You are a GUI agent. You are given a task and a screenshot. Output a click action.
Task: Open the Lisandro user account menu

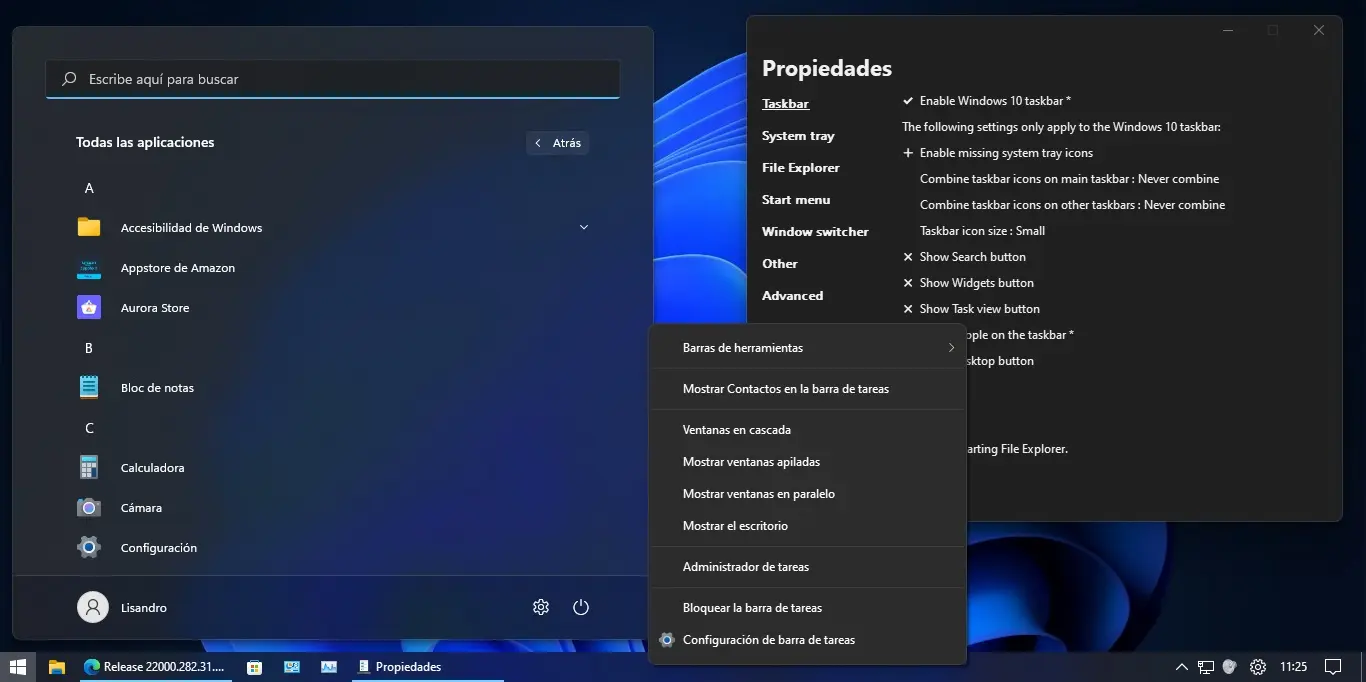click(122, 607)
